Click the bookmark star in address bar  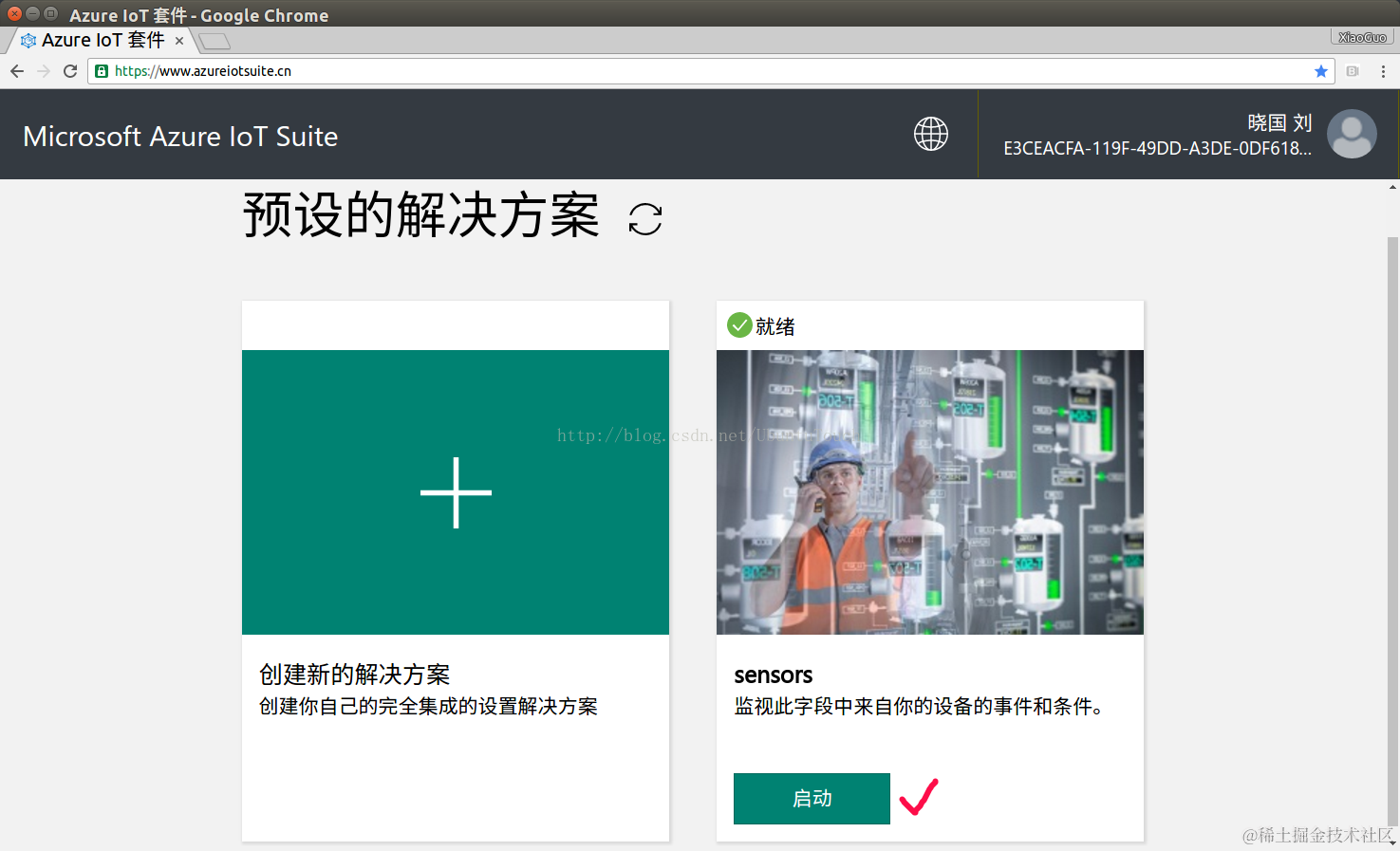pyautogui.click(x=1320, y=71)
